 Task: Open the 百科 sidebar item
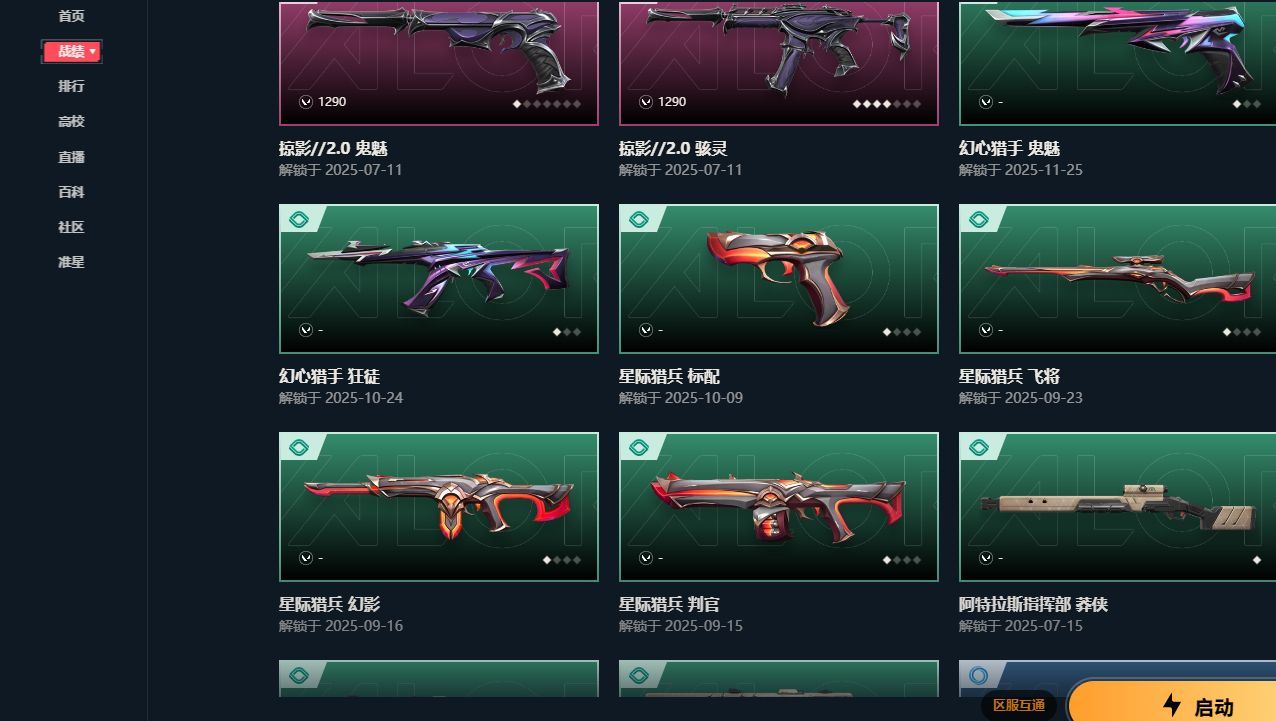pos(71,192)
